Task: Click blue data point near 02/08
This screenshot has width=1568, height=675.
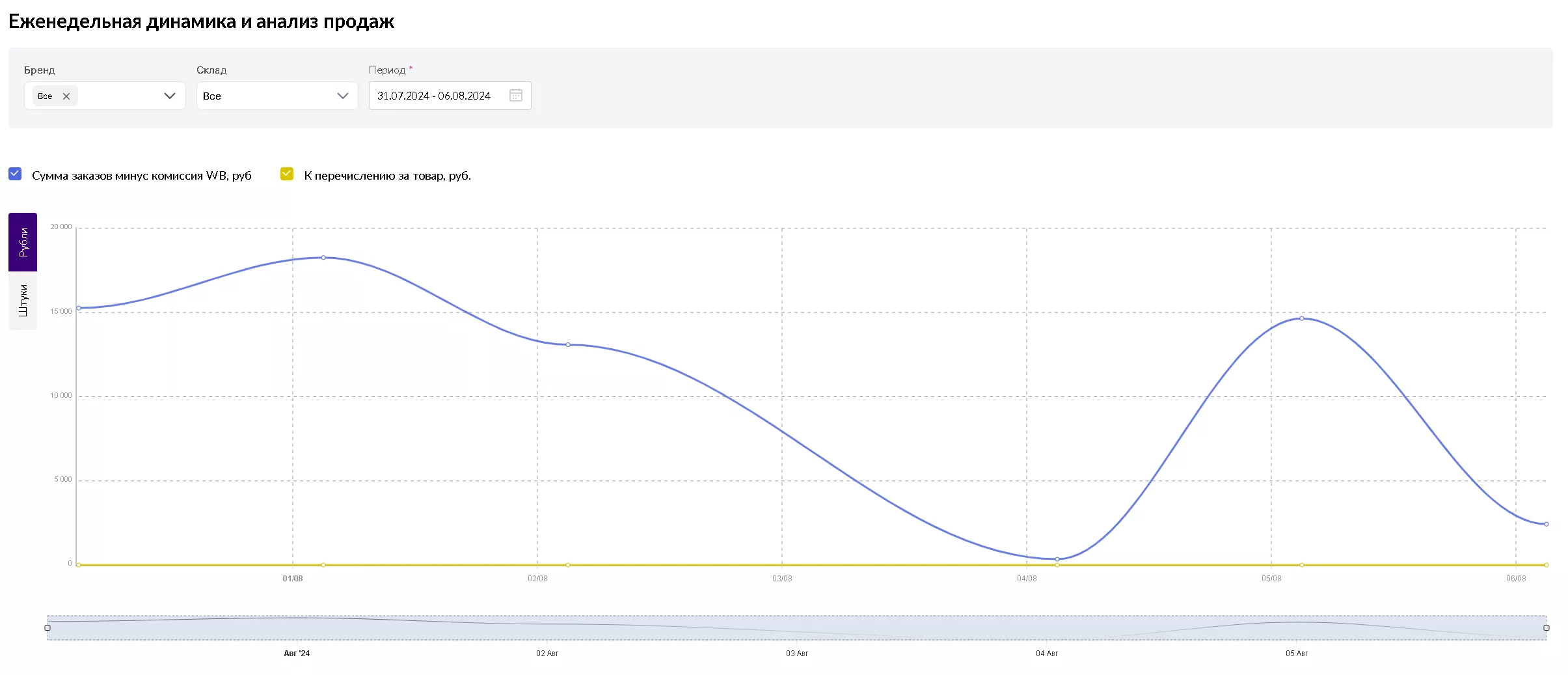Action: click(x=568, y=344)
